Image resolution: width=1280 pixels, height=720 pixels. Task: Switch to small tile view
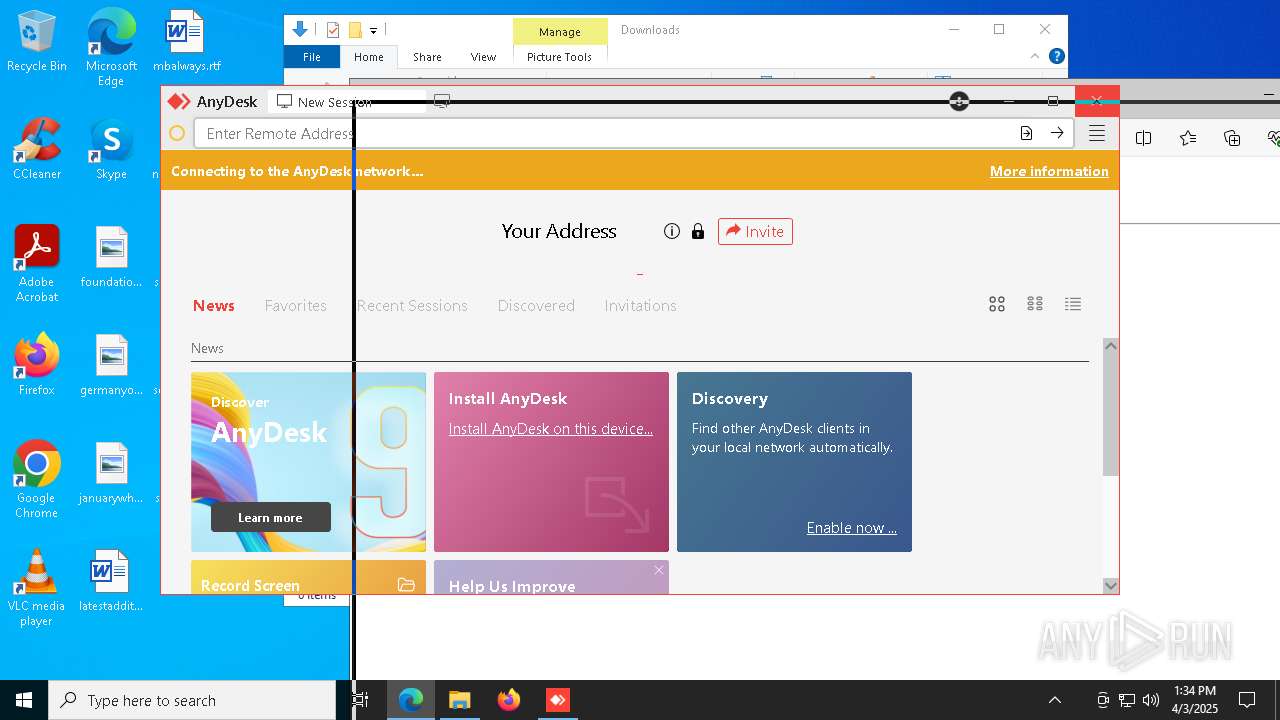click(x=1035, y=304)
